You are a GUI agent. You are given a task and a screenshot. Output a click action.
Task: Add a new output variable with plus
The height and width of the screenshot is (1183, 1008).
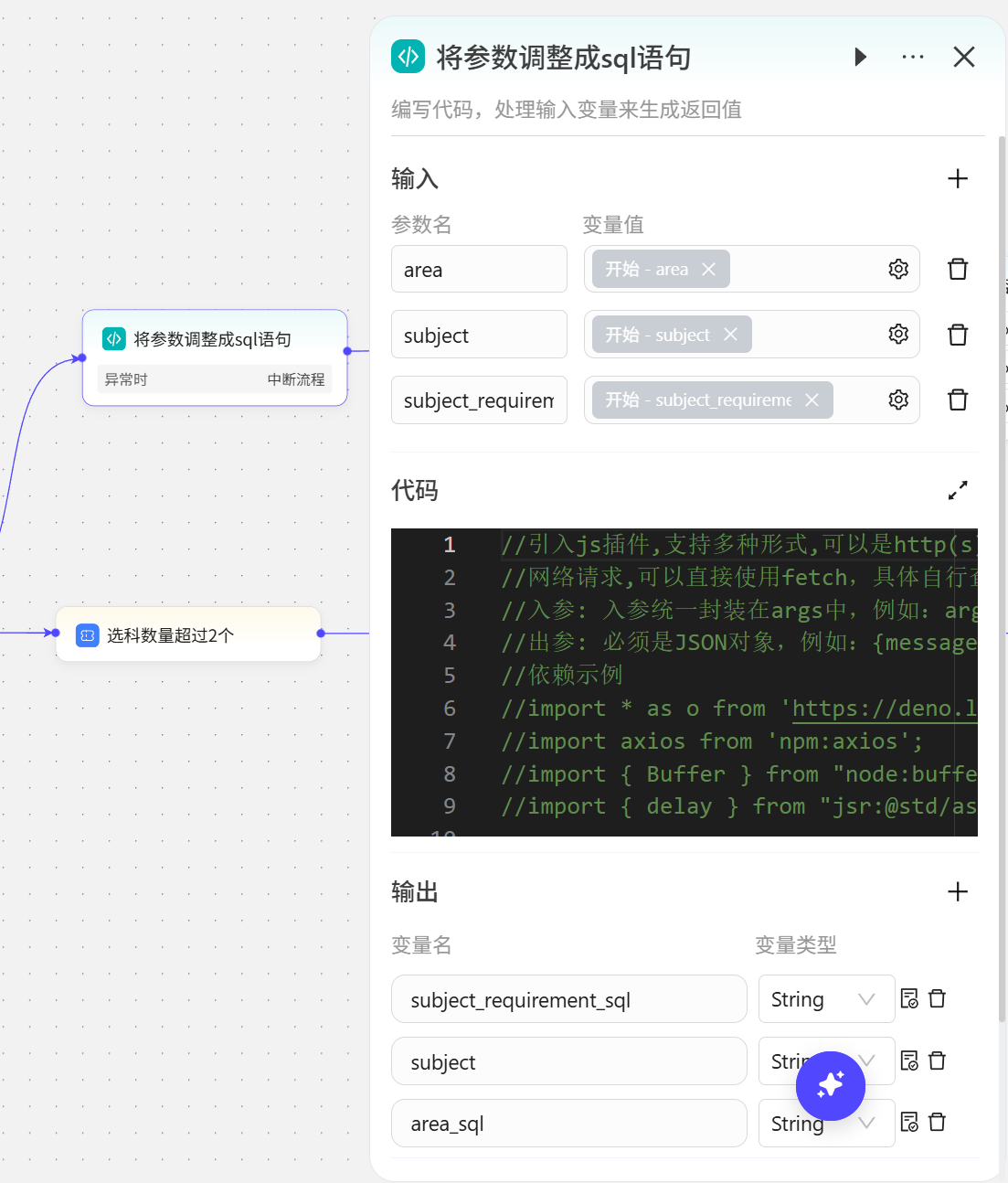coord(957,891)
